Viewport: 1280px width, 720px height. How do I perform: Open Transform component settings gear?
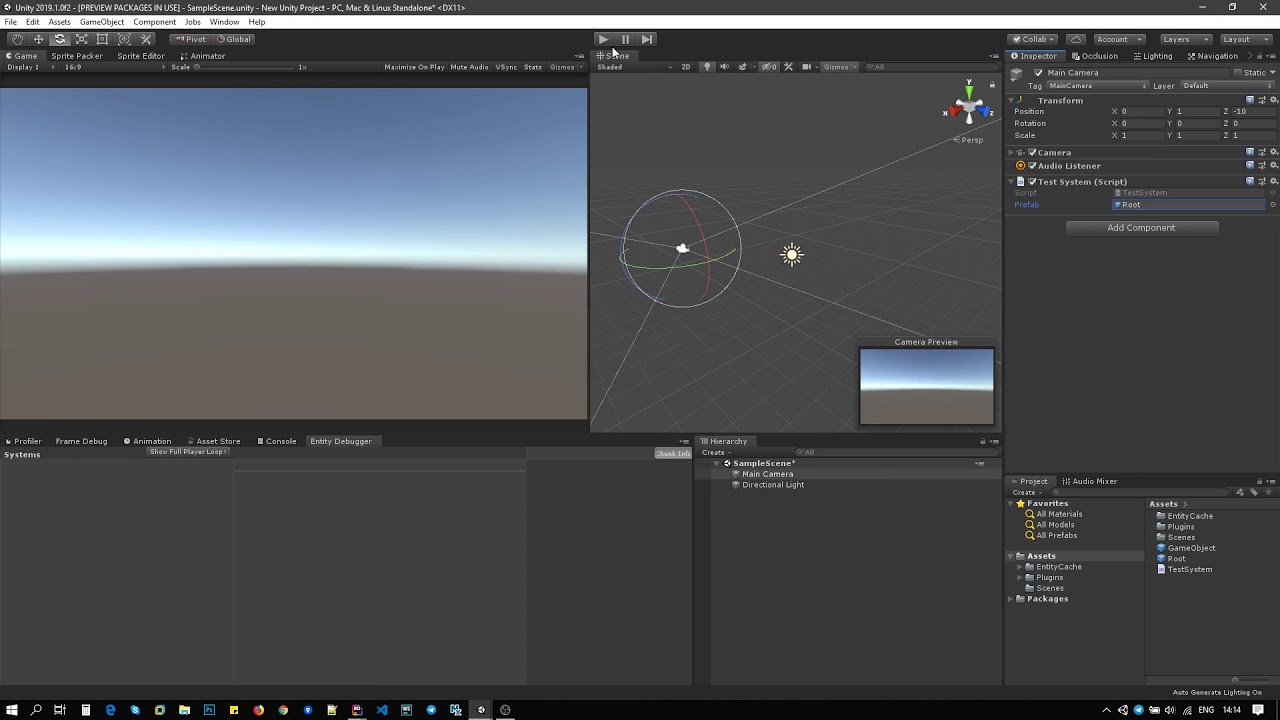coord(1273,100)
